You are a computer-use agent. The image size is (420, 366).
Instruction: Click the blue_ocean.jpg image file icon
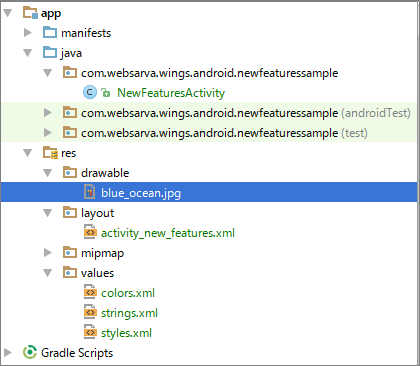point(89,192)
